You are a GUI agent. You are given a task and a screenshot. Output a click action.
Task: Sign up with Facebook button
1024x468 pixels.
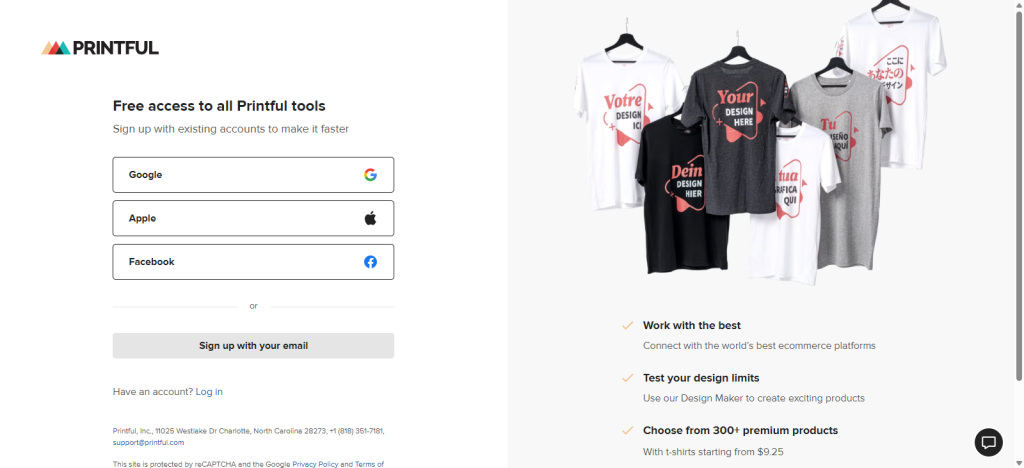click(253, 262)
